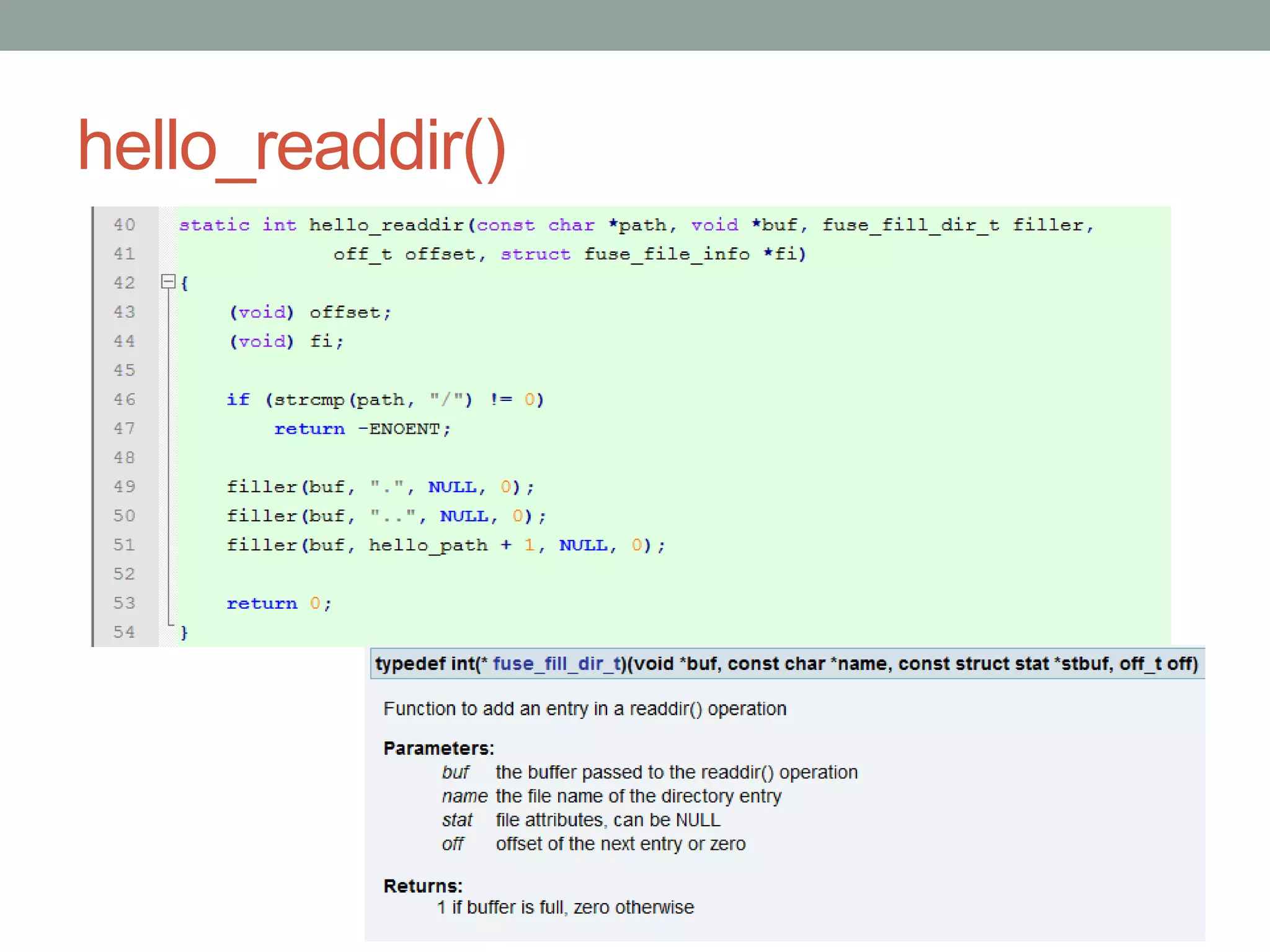This screenshot has width=1270, height=952.
Task: Click the return -ENOENT statement
Action: tap(362, 429)
